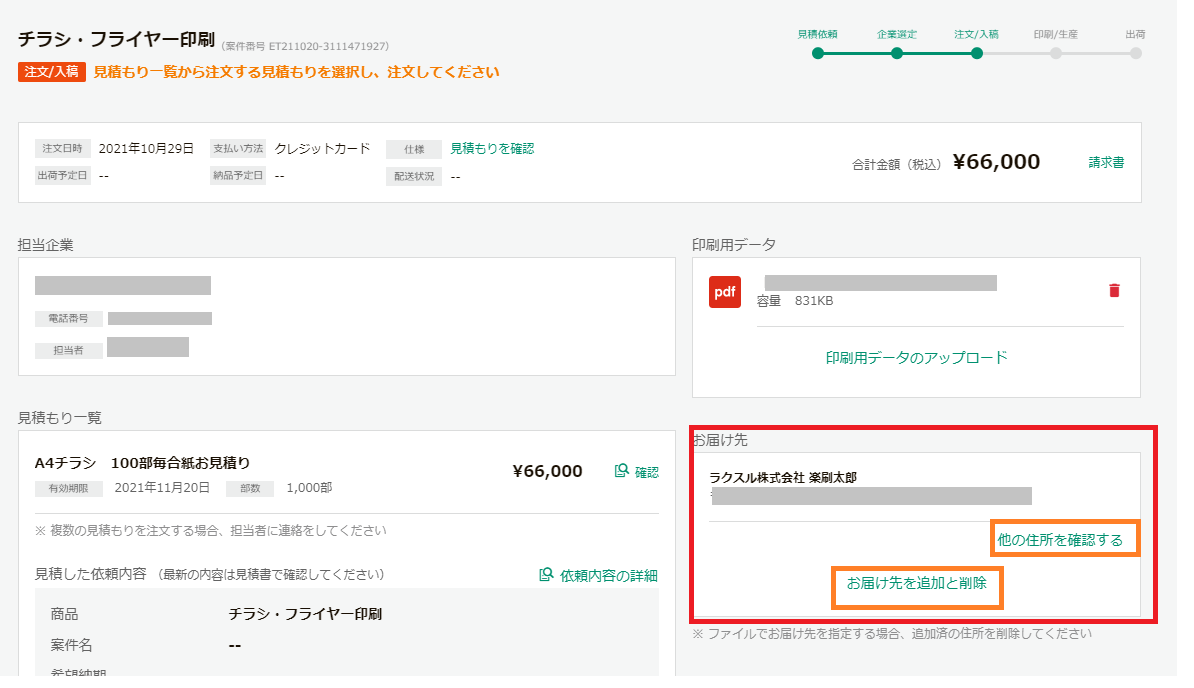Select the 企業選定 progress step dot

pyautogui.click(x=897, y=53)
